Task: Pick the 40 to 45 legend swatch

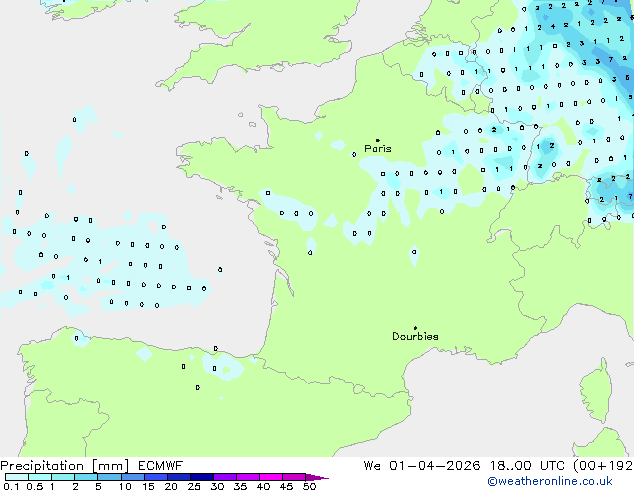Action: [x=271, y=477]
